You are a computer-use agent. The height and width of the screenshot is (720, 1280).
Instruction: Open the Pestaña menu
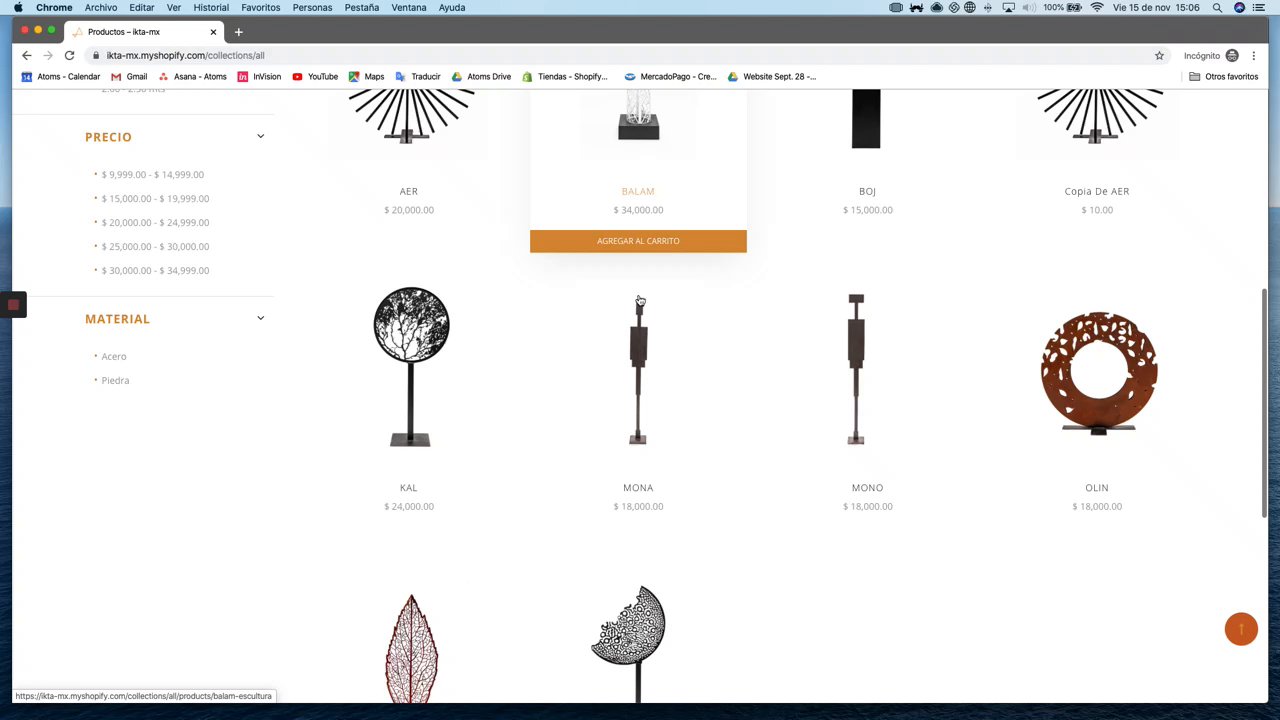click(x=362, y=7)
